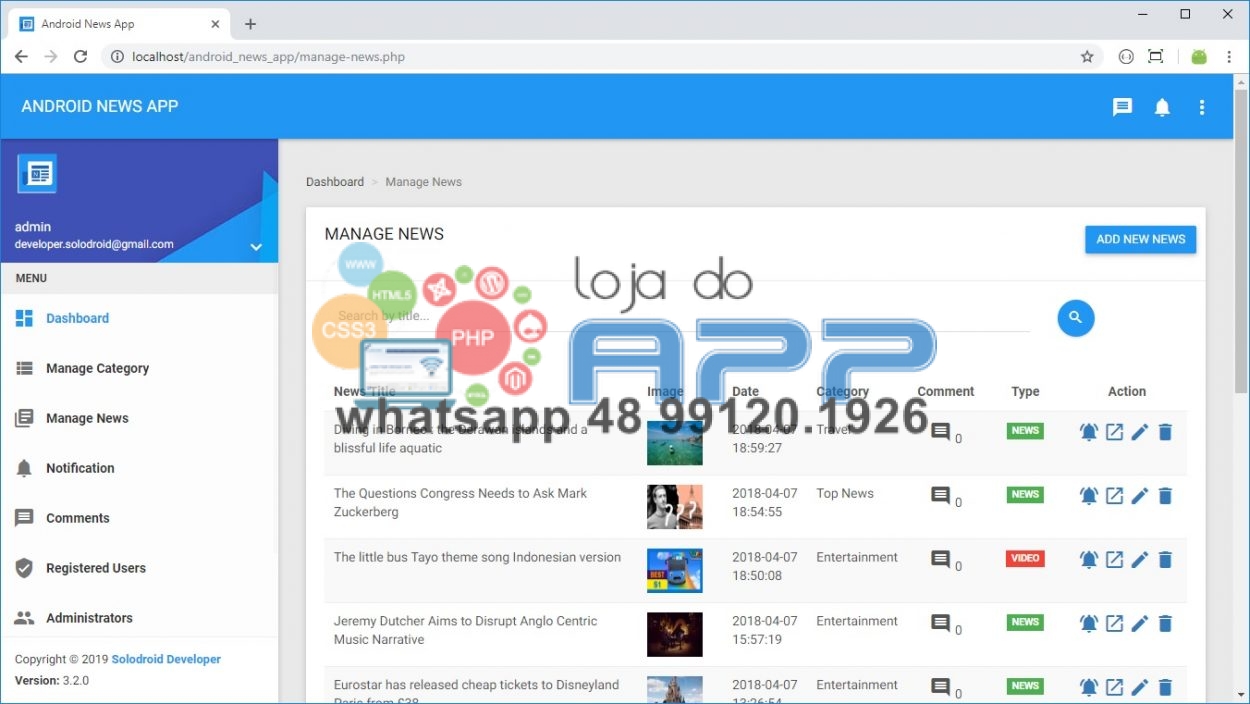1250x704 pixels.
Task: Click the blue search magnifier button
Action: click(1075, 318)
